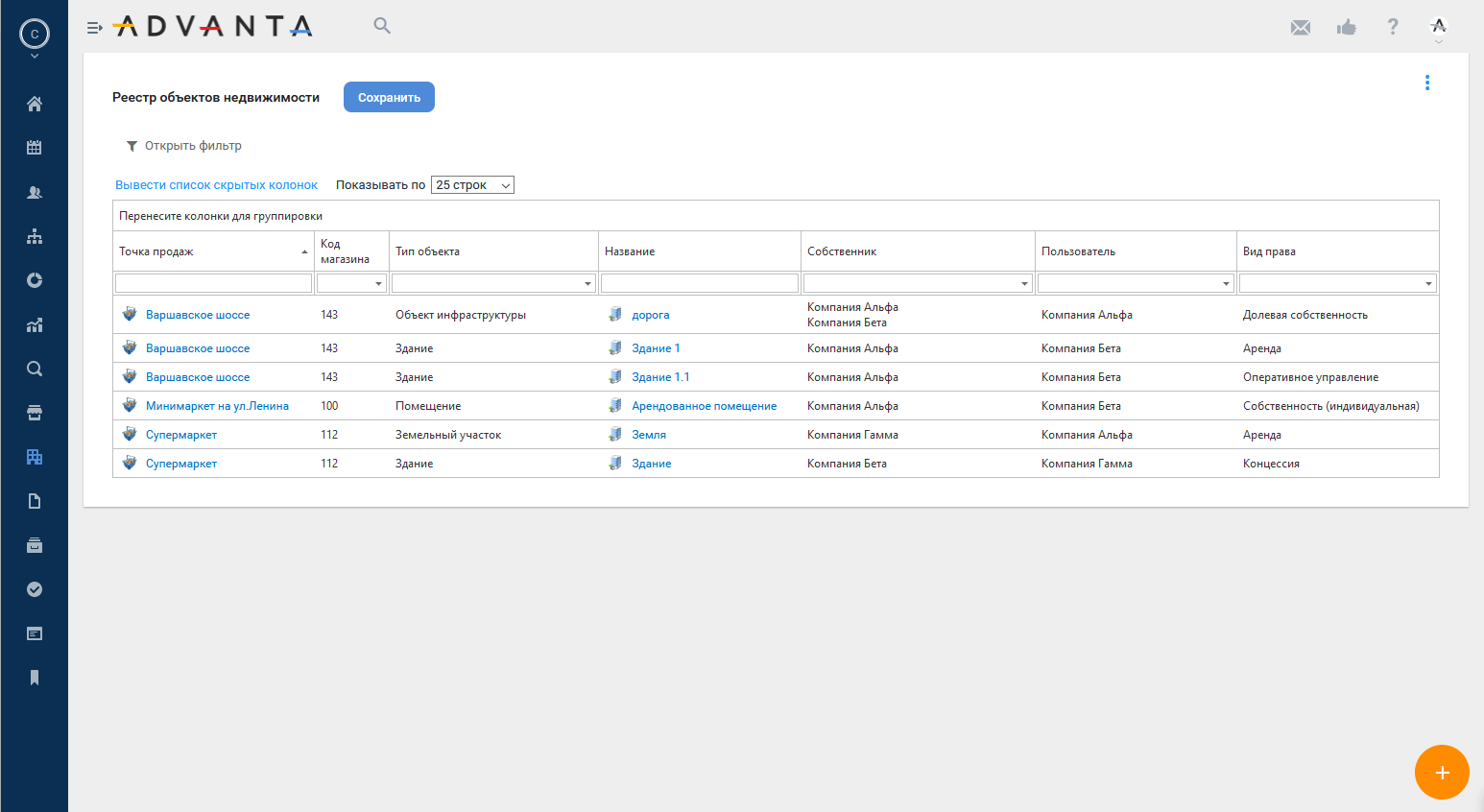This screenshot has height=812, width=1484.
Task: Click the object icon beside дорога
Action: [x=615, y=314]
